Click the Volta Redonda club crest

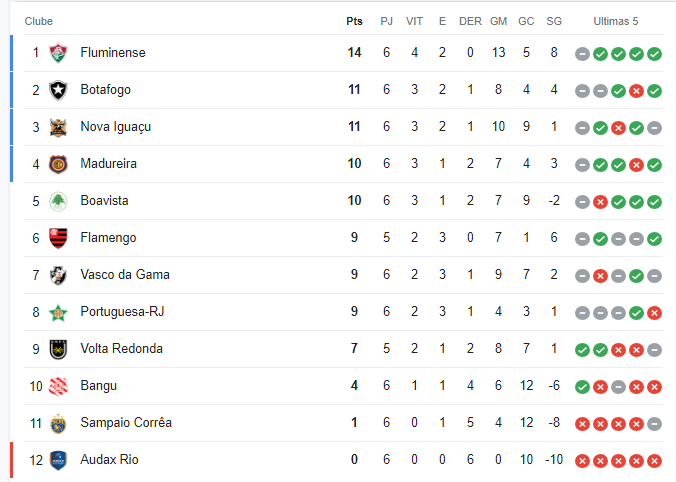pos(58,349)
